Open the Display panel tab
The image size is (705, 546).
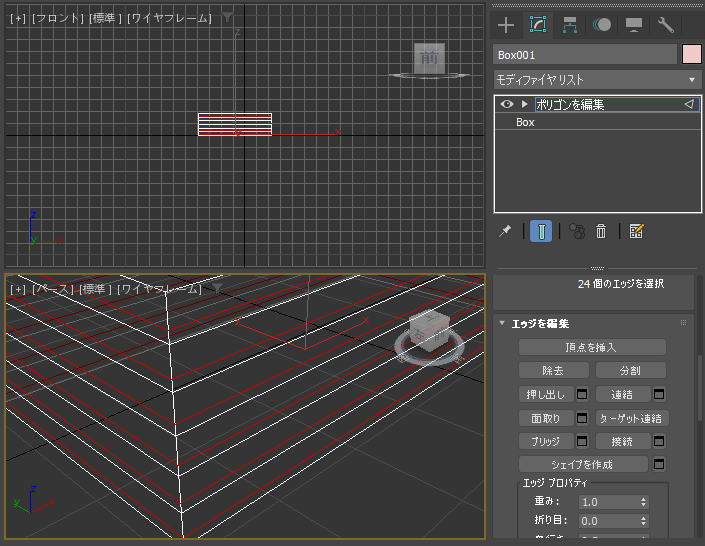[634, 25]
